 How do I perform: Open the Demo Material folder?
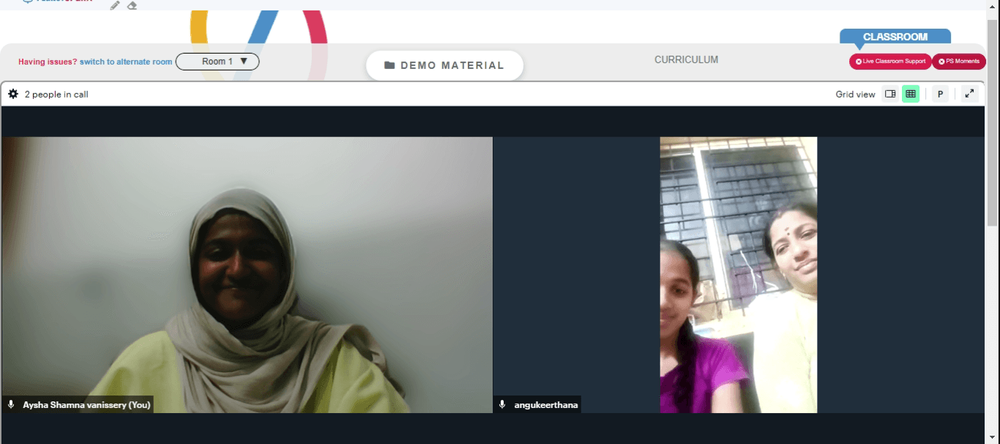445,65
